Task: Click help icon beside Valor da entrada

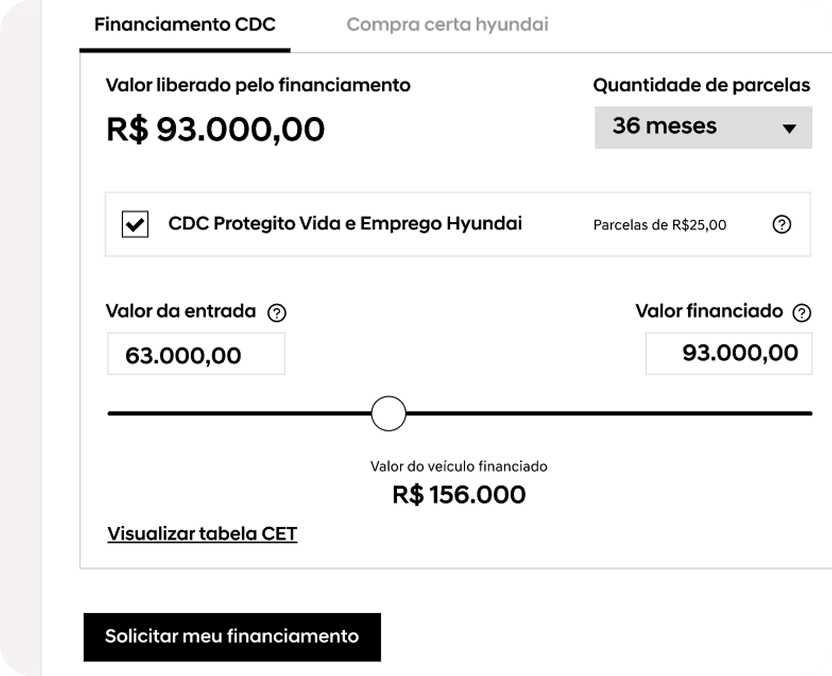Action: coord(278,313)
